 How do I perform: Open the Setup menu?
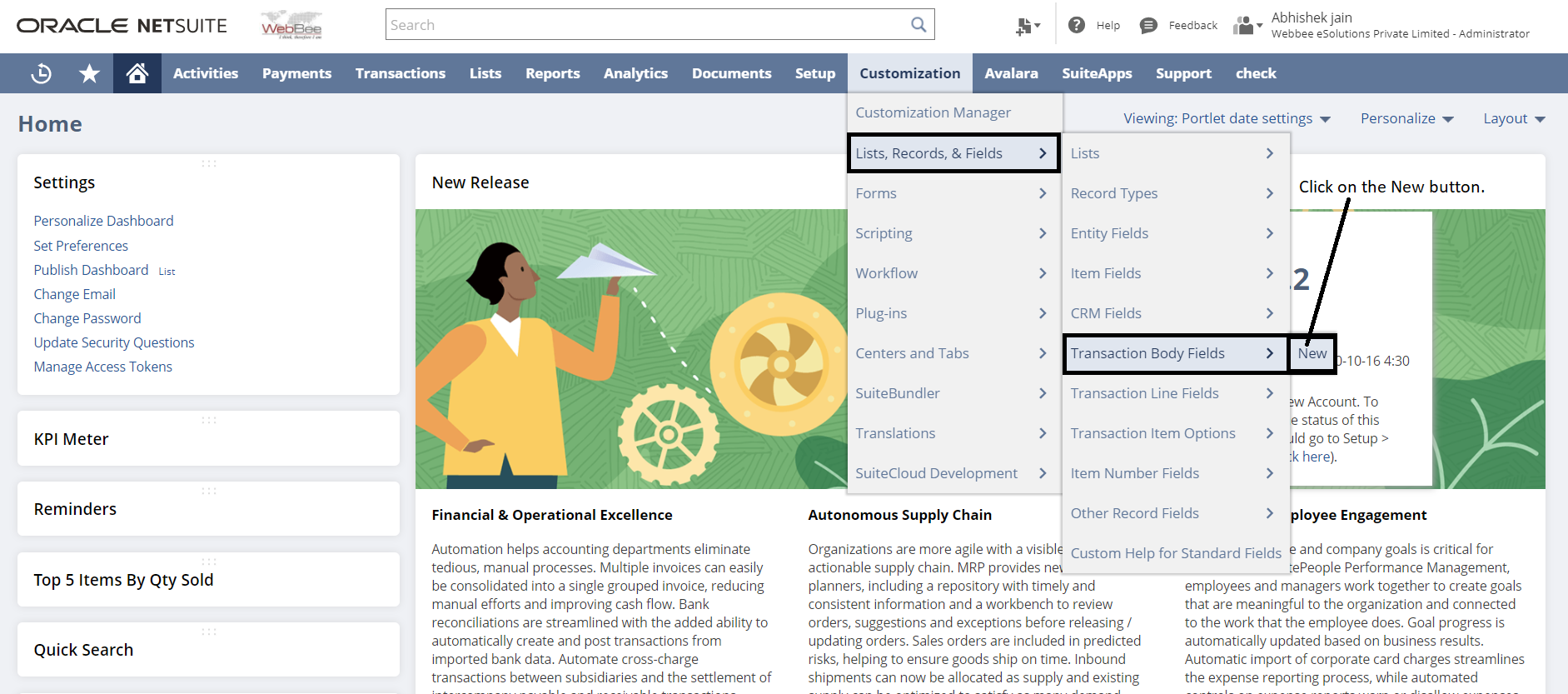pyautogui.click(x=815, y=73)
